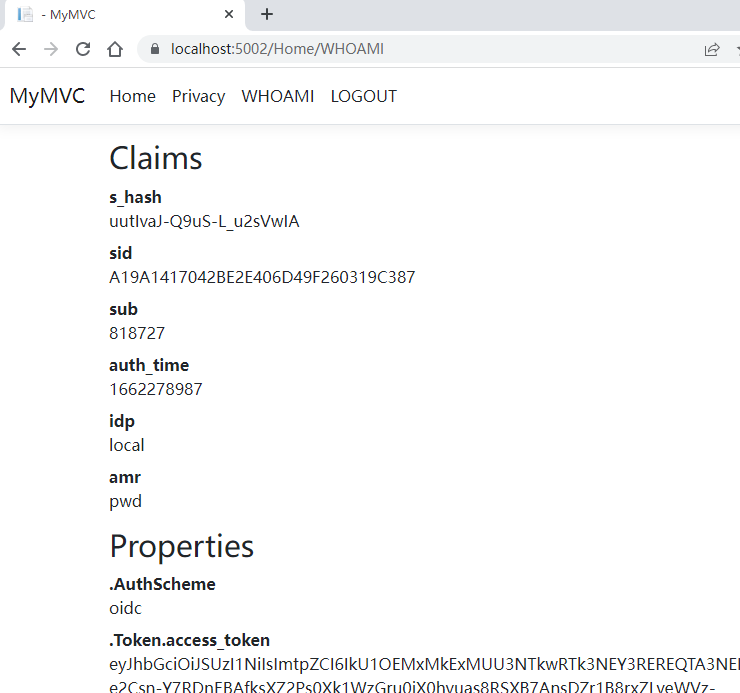Reload the current page

click(83, 49)
